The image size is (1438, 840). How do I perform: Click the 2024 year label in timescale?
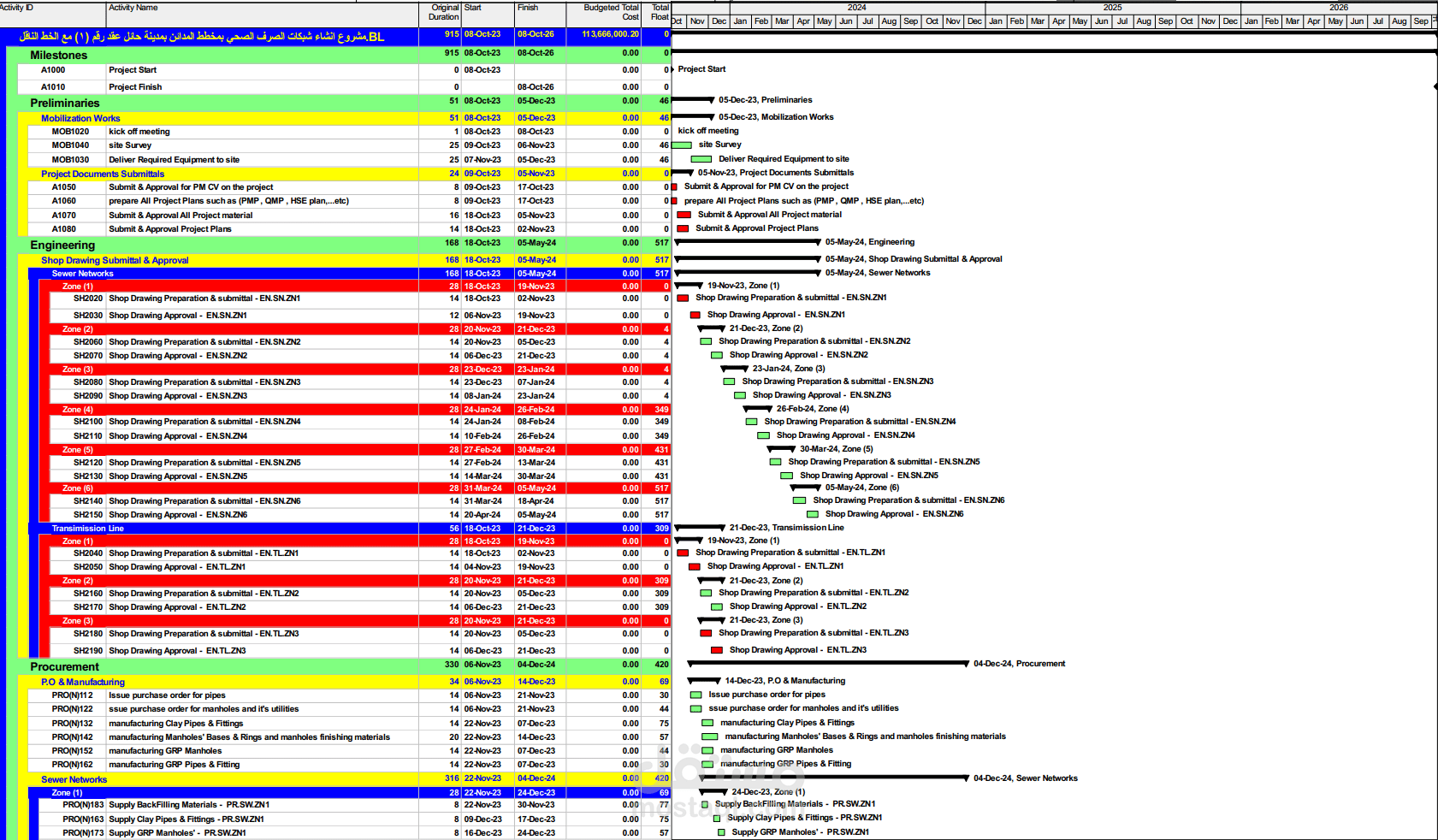coord(857,8)
